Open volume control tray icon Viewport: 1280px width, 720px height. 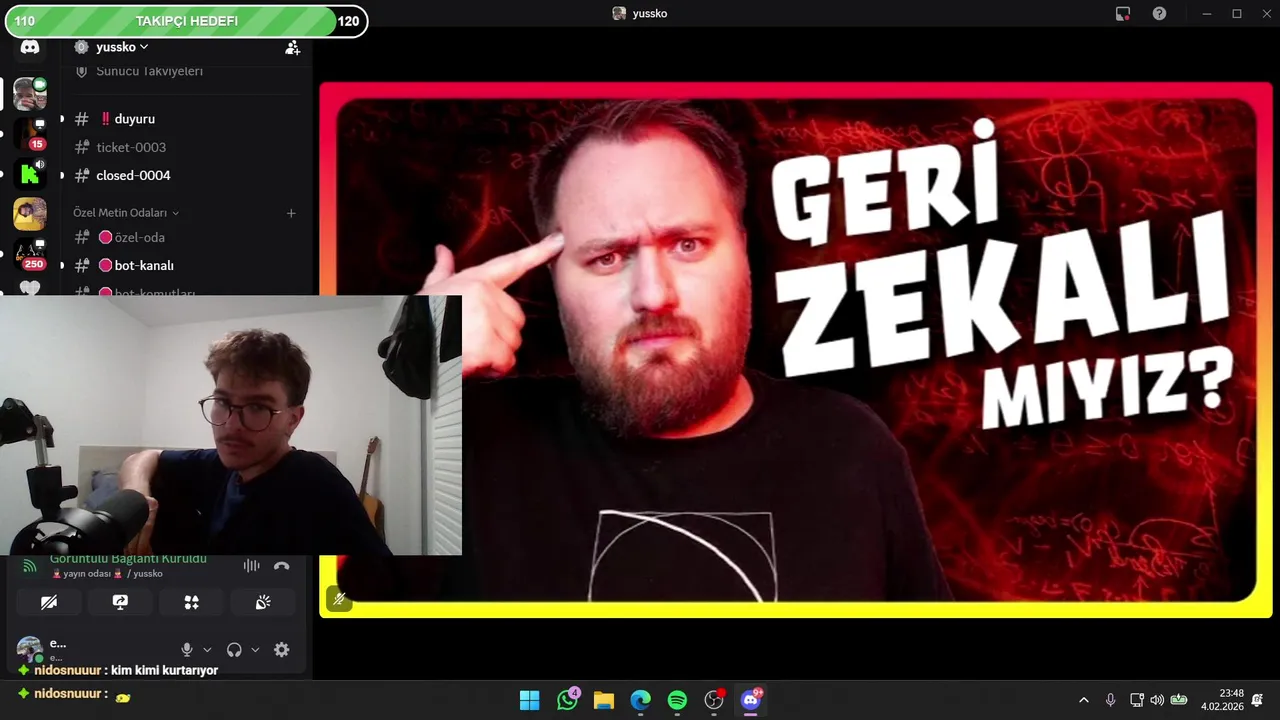click(x=1157, y=700)
